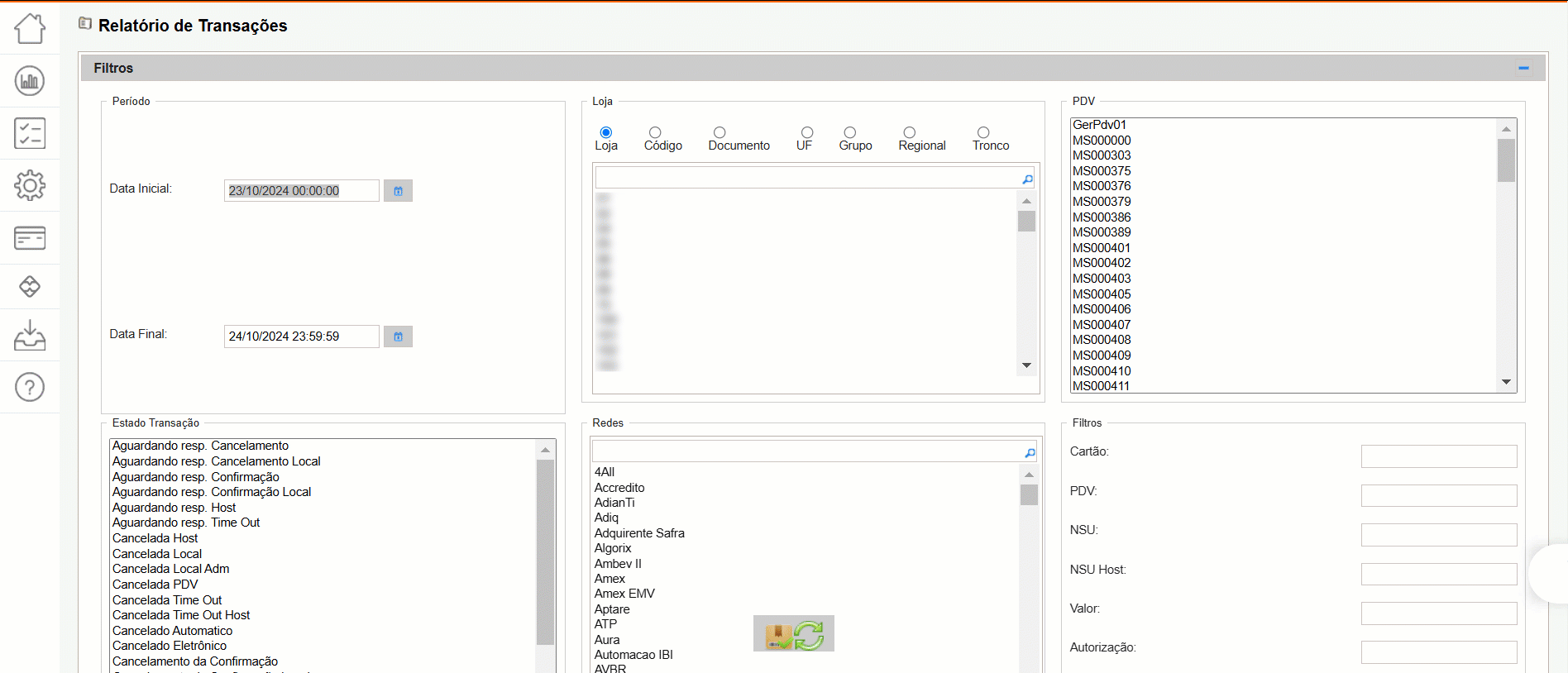Open the settings gear in the sidebar
1568x673 pixels.
tap(30, 185)
